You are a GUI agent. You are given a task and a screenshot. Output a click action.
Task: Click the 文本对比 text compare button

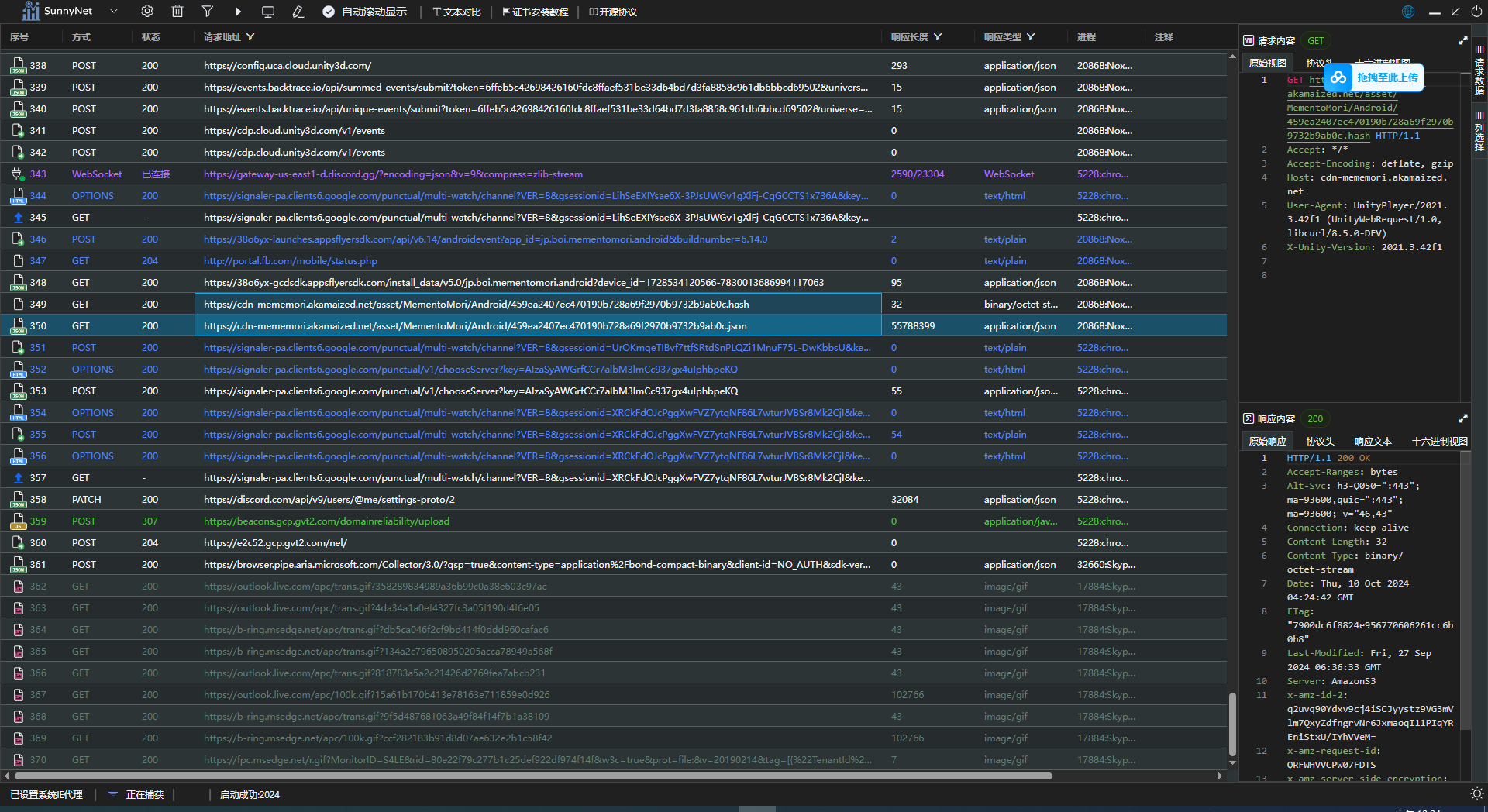point(457,12)
